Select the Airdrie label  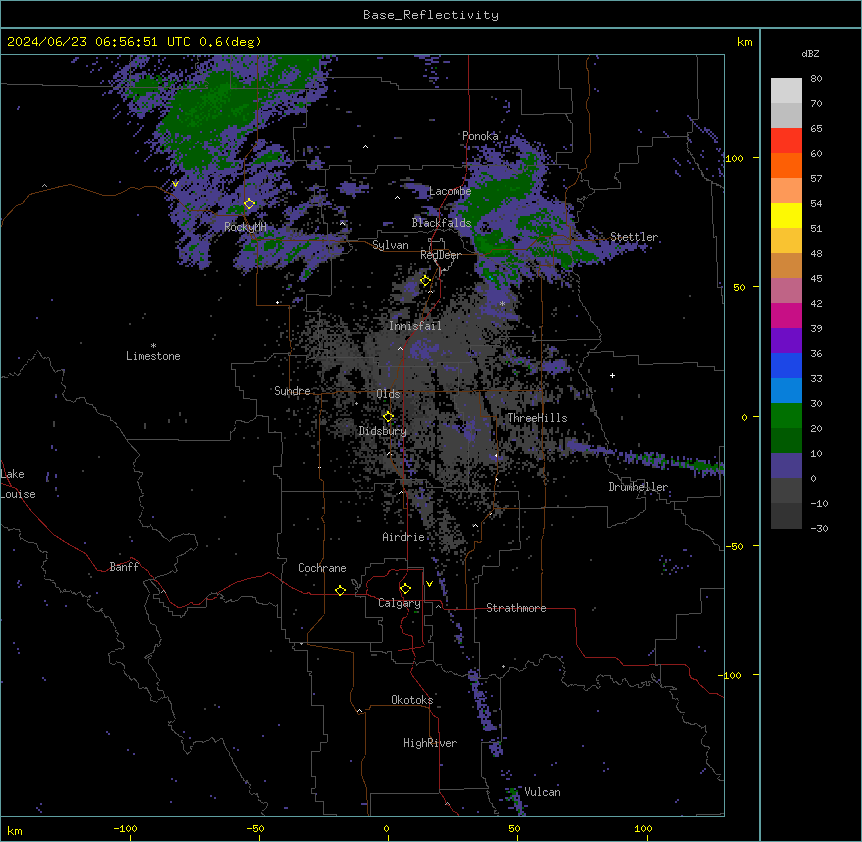[x=404, y=537]
